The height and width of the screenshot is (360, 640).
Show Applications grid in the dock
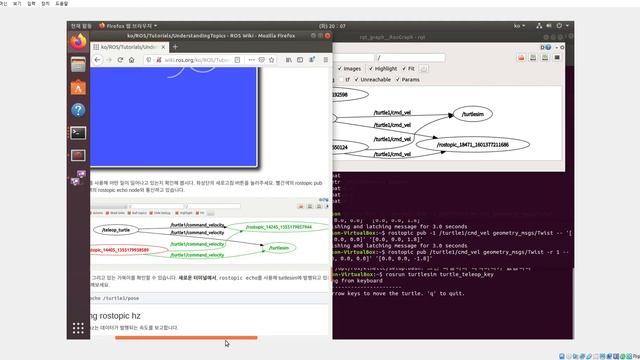coord(78,328)
